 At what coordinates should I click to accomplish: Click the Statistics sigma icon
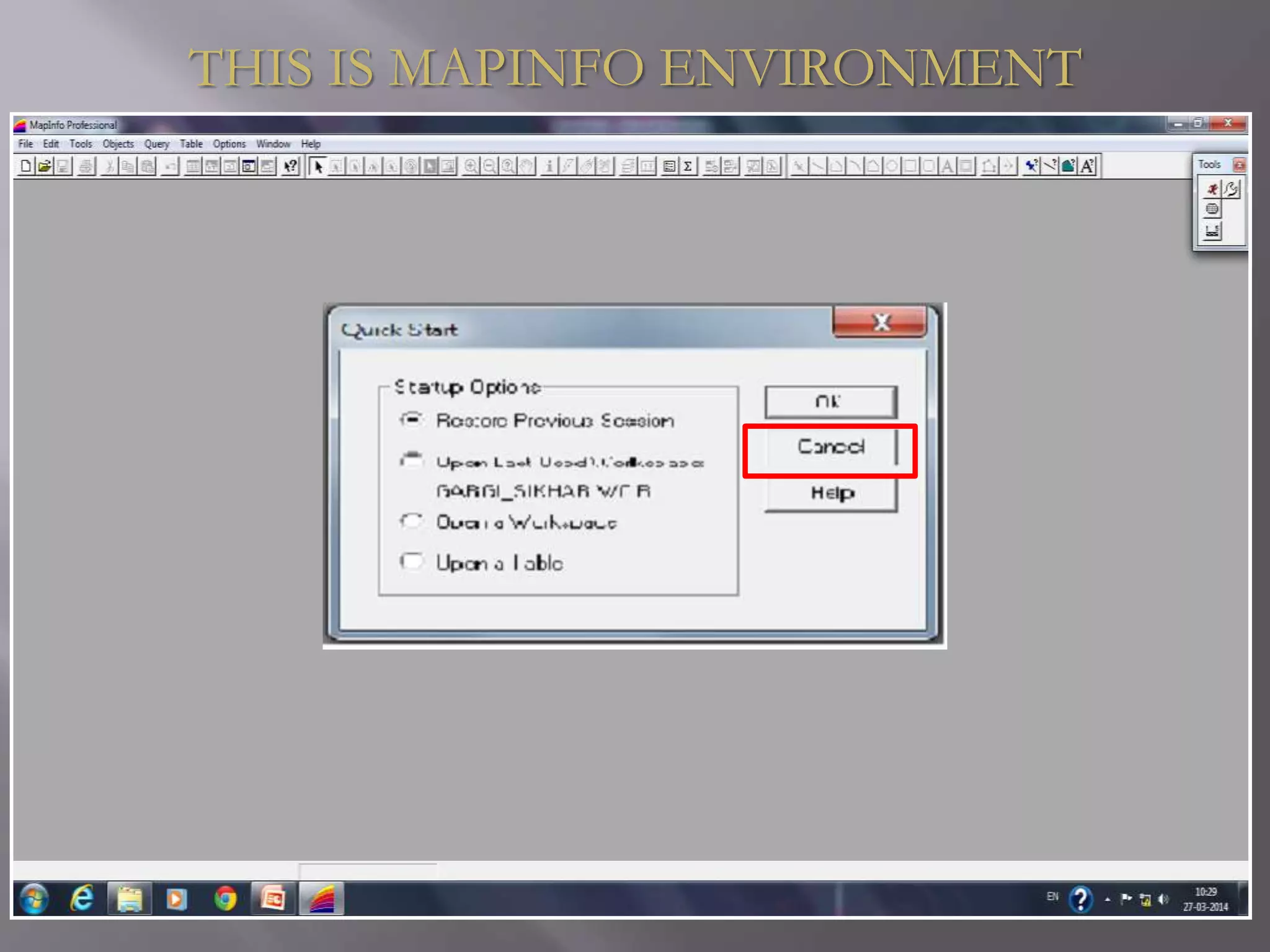[x=688, y=166]
